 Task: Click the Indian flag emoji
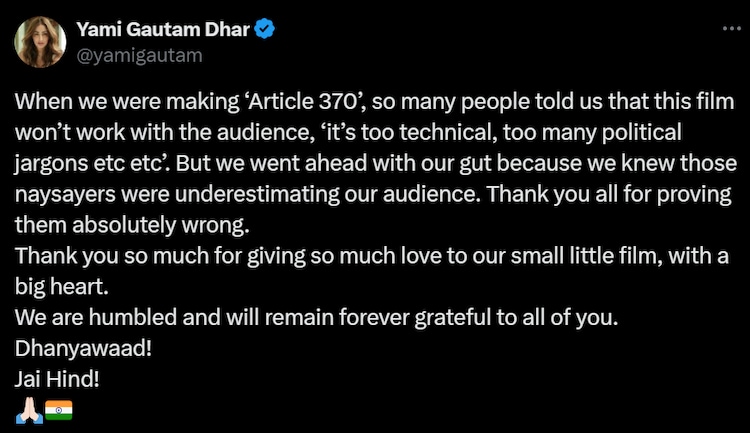[59, 408]
